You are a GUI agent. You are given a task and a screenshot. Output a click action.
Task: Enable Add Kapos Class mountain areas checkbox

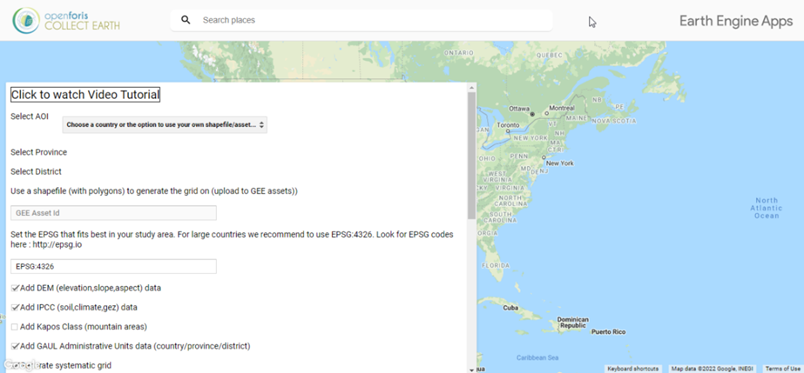(15, 327)
